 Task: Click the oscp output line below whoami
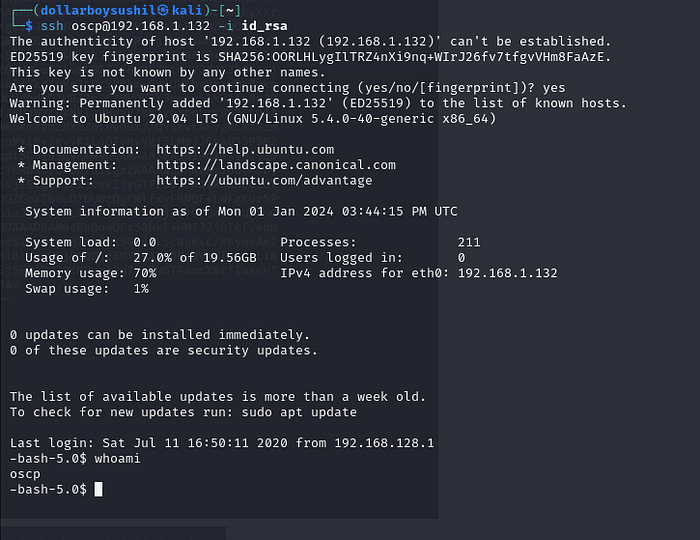25,474
